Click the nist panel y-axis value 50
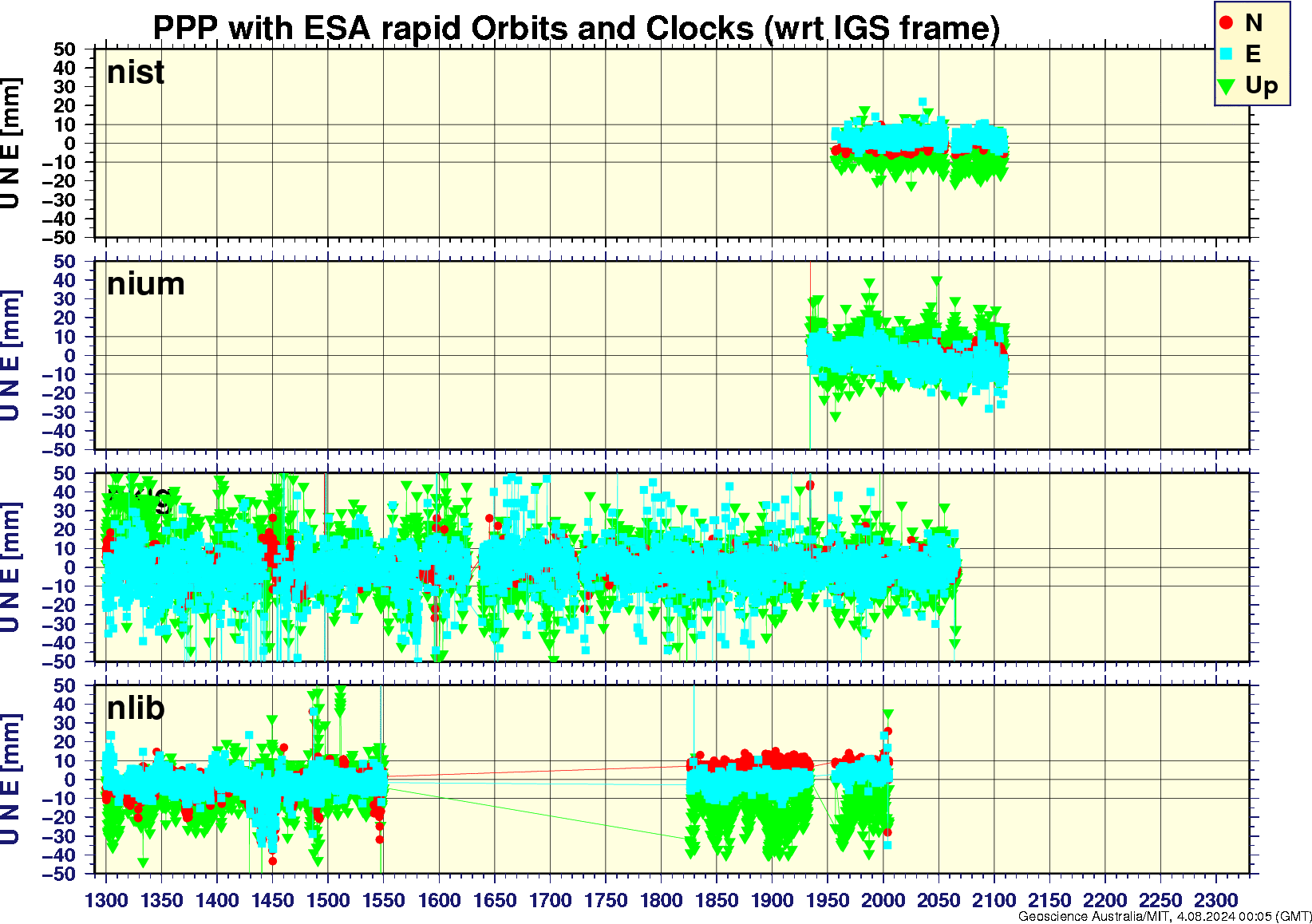This screenshot has height=924, width=1312. [65, 49]
